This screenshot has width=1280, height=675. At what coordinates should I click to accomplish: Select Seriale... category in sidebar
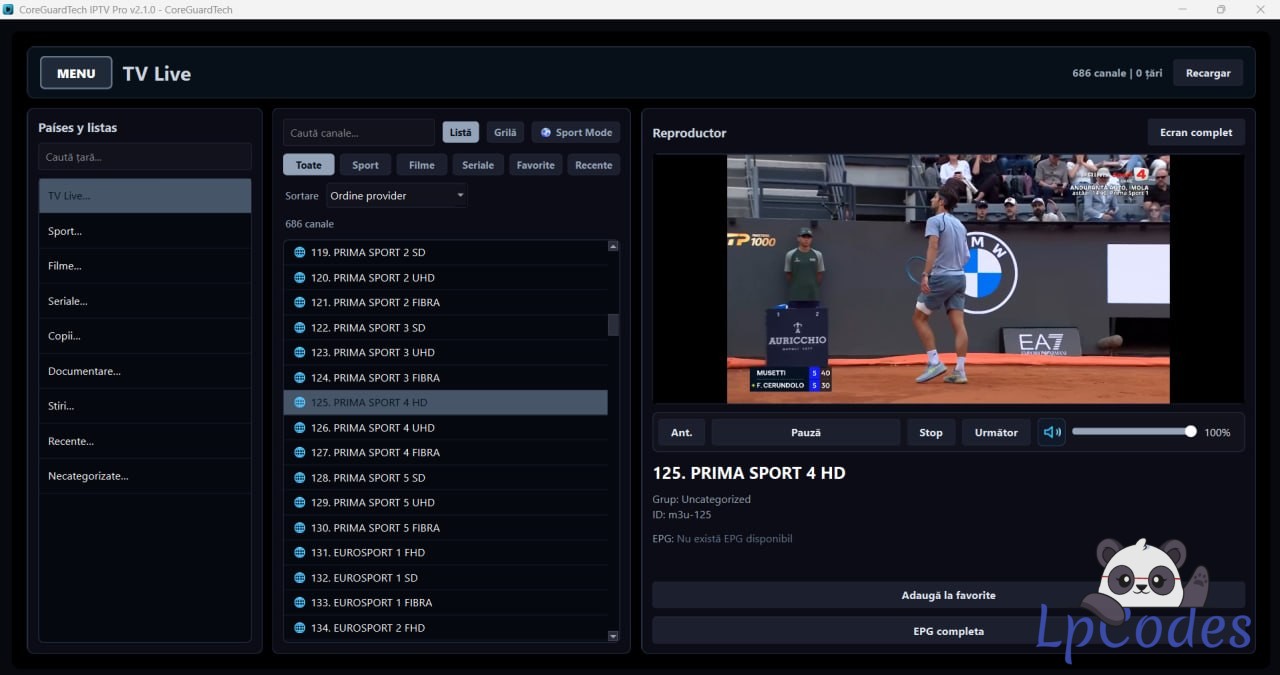pyautogui.click(x=145, y=301)
